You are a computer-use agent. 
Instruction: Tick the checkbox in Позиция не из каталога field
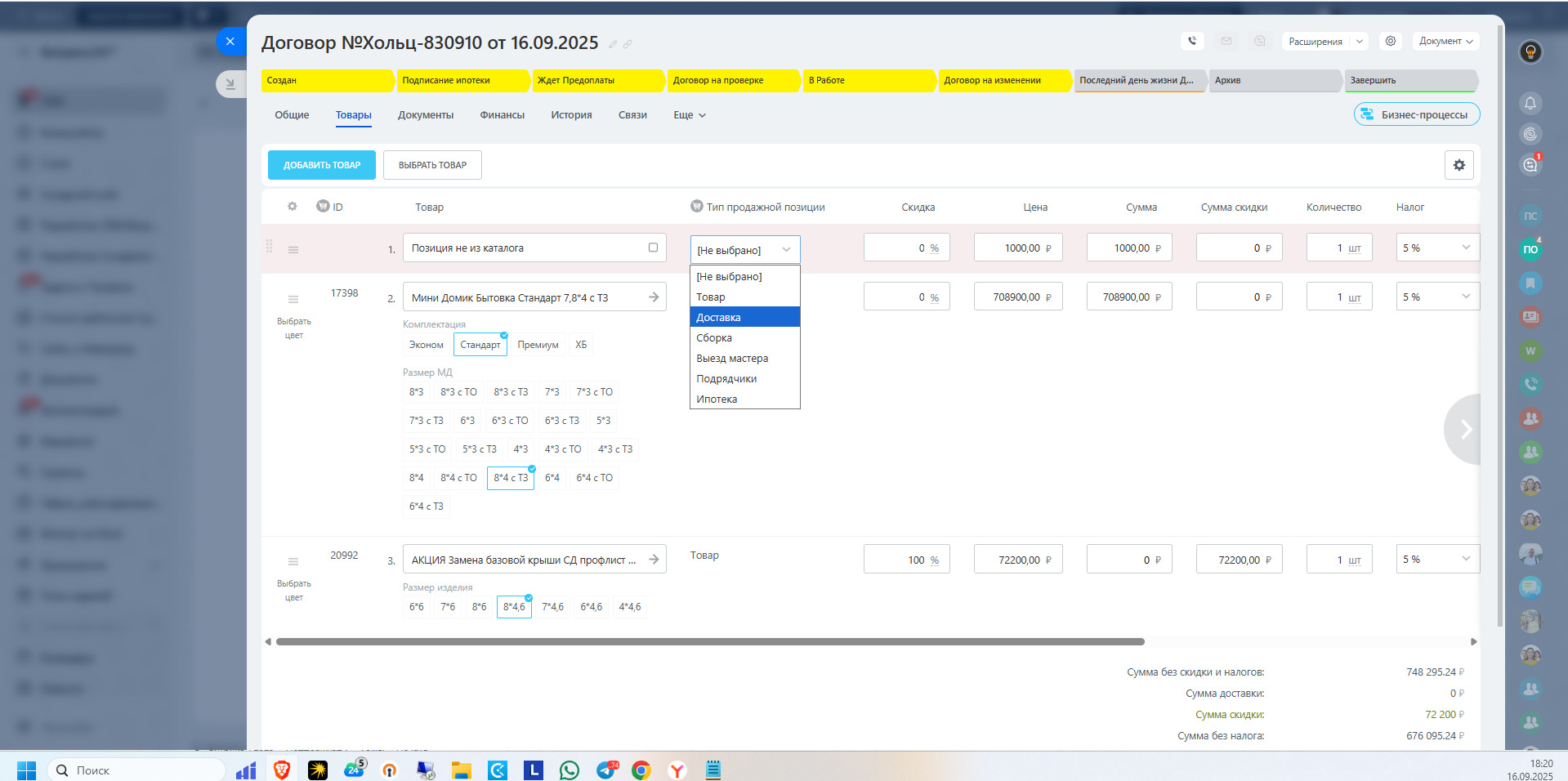pos(653,248)
